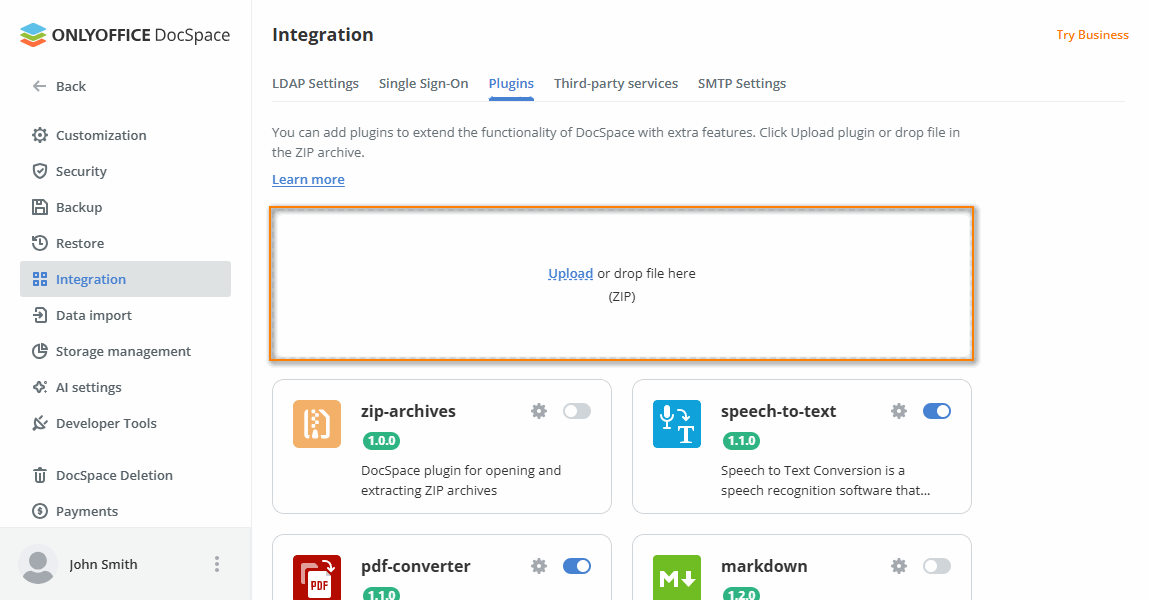Open the Third-party services tab
The width and height of the screenshot is (1149, 600).
coord(615,83)
